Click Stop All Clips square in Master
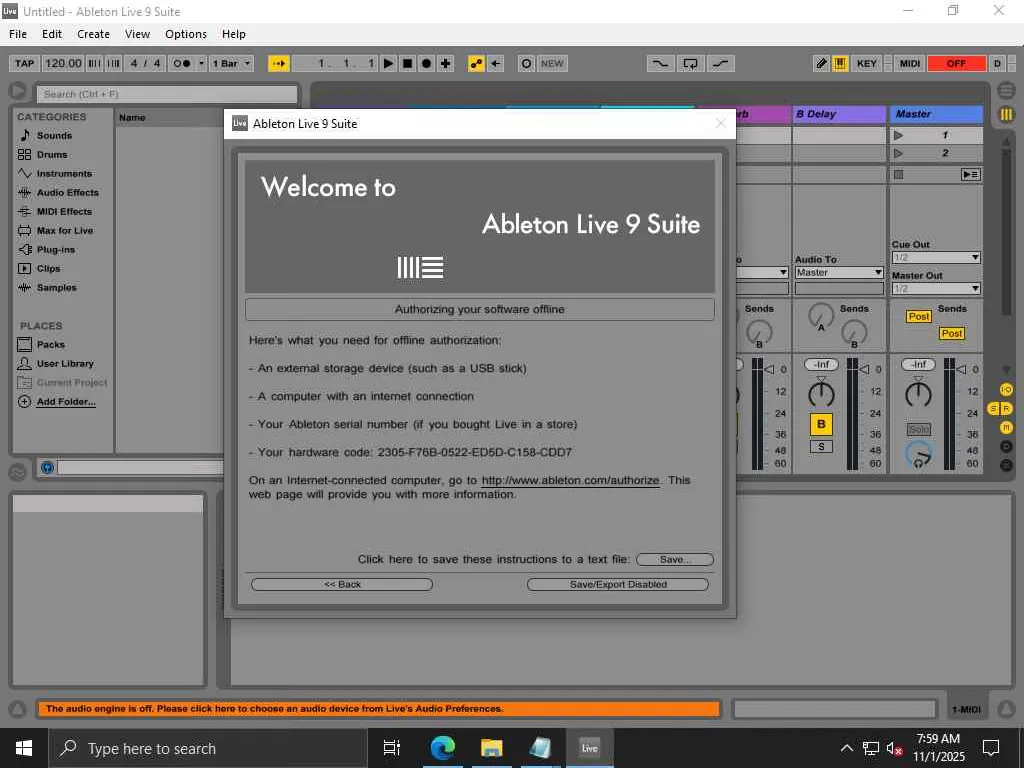This screenshot has height=768, width=1024. [x=899, y=174]
